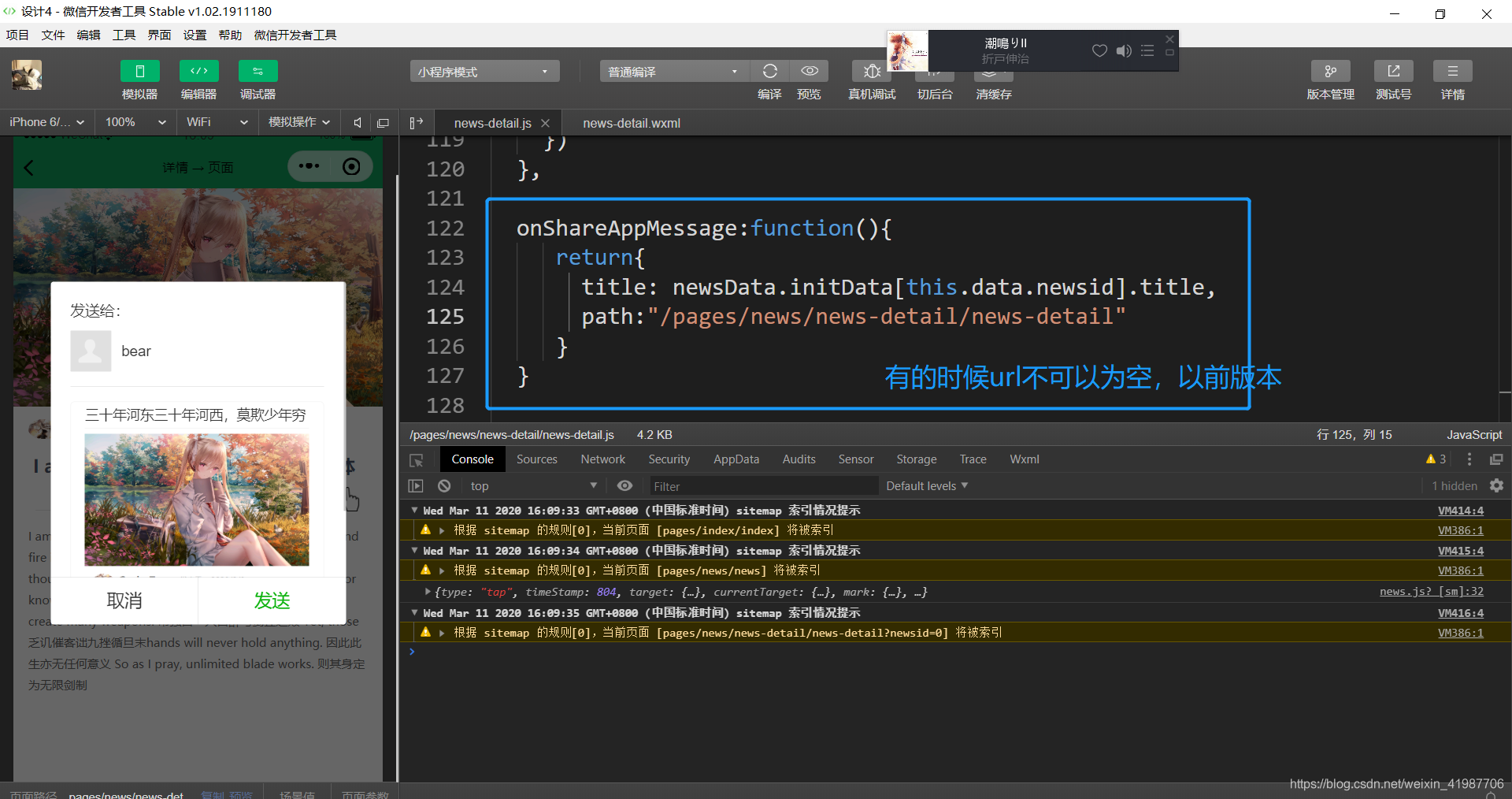
Task: Open the top context dropdown
Action: coord(534,486)
